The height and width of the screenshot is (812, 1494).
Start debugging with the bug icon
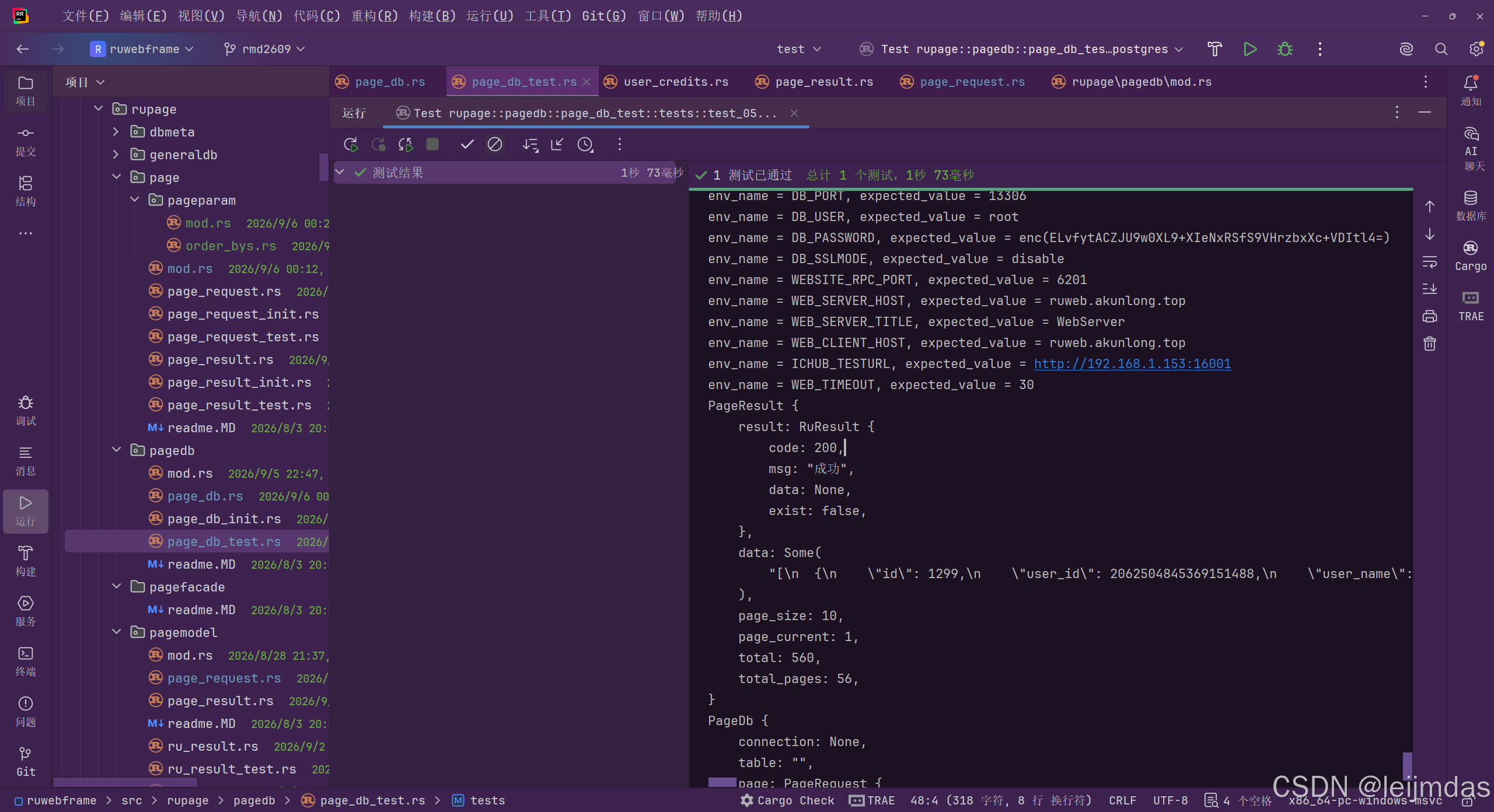click(1285, 49)
